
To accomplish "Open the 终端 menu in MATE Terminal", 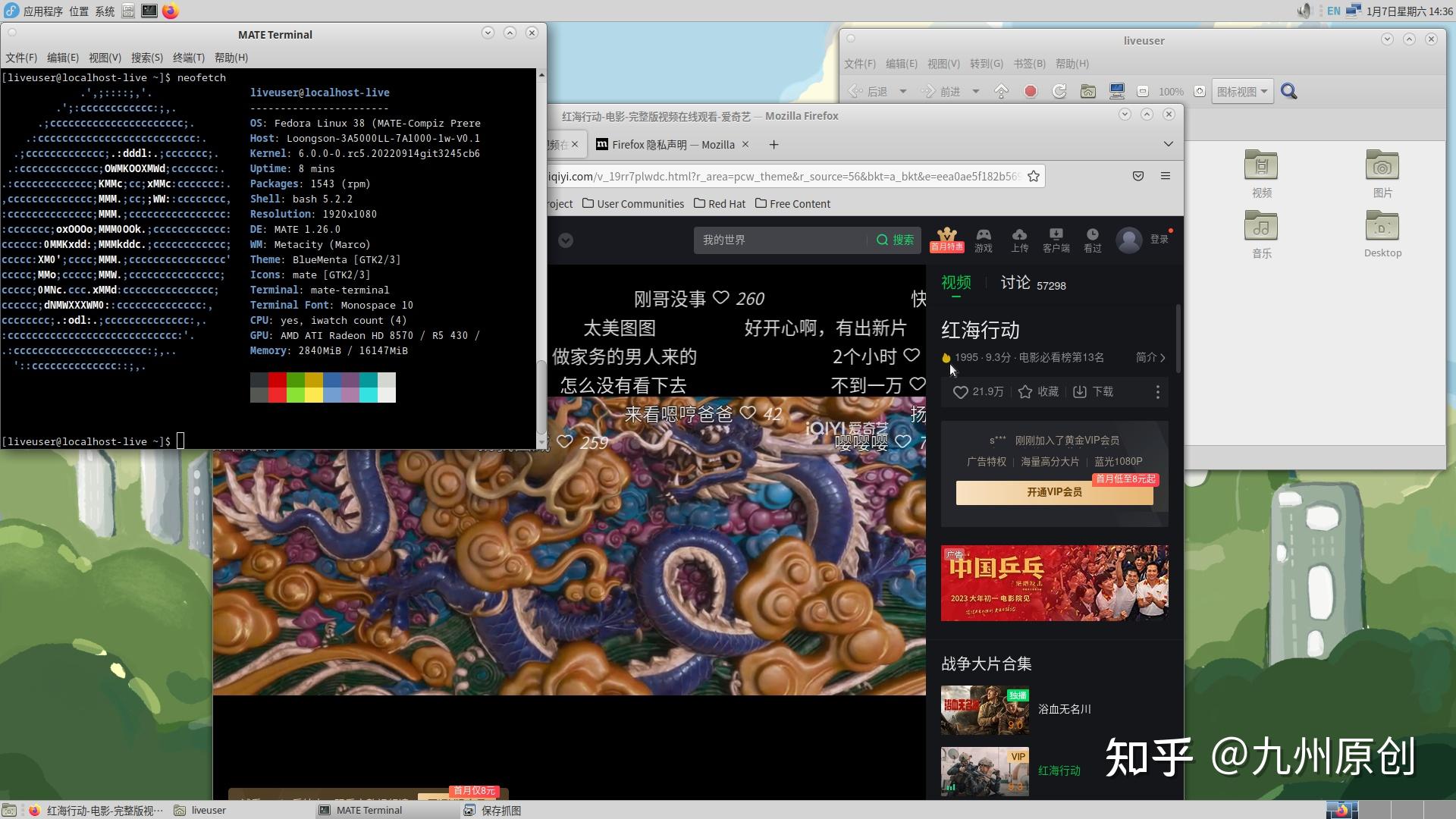I will click(x=188, y=57).
